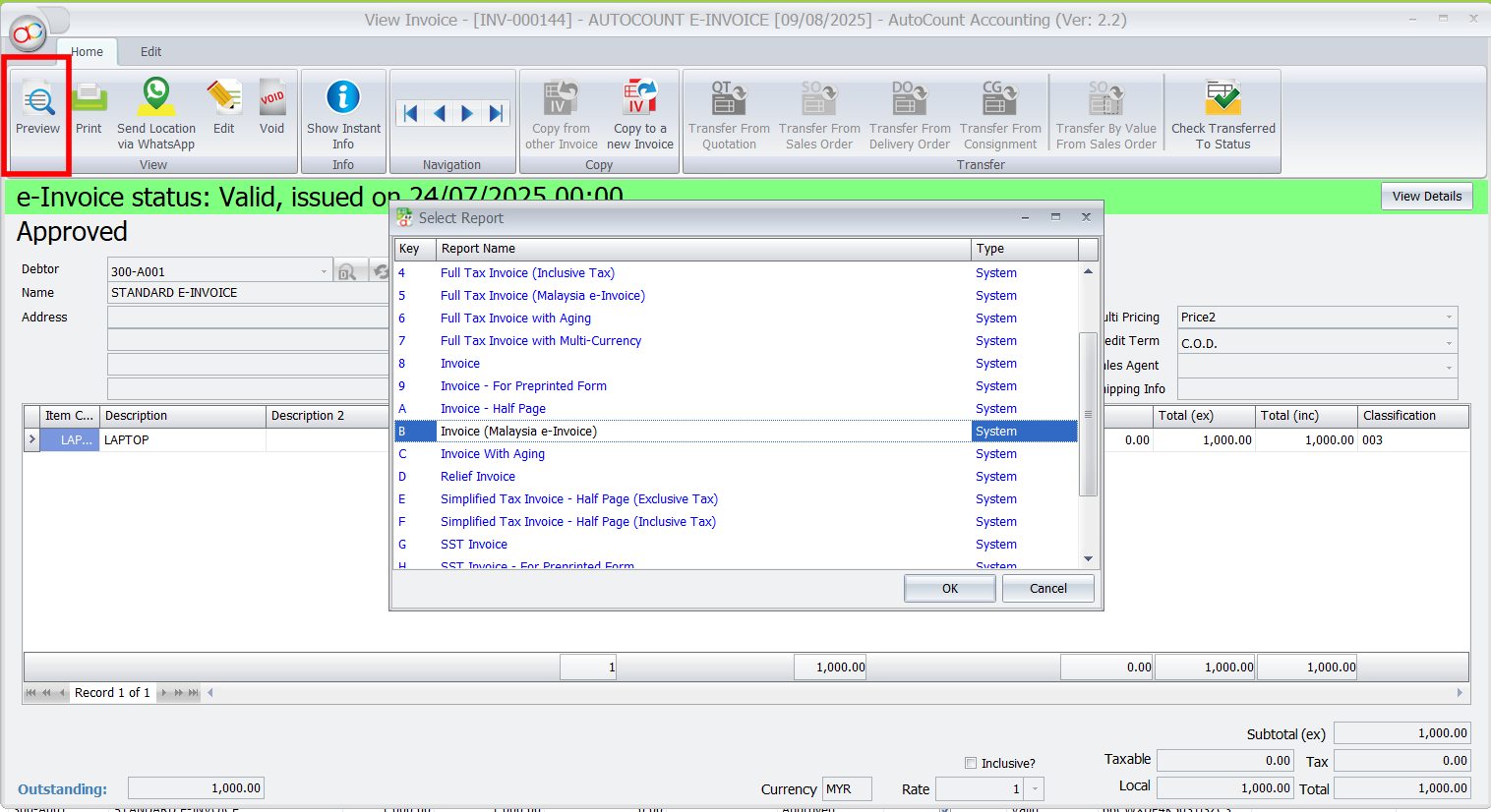
Task: Select the Relief Invoice report row
Action: pos(478,477)
